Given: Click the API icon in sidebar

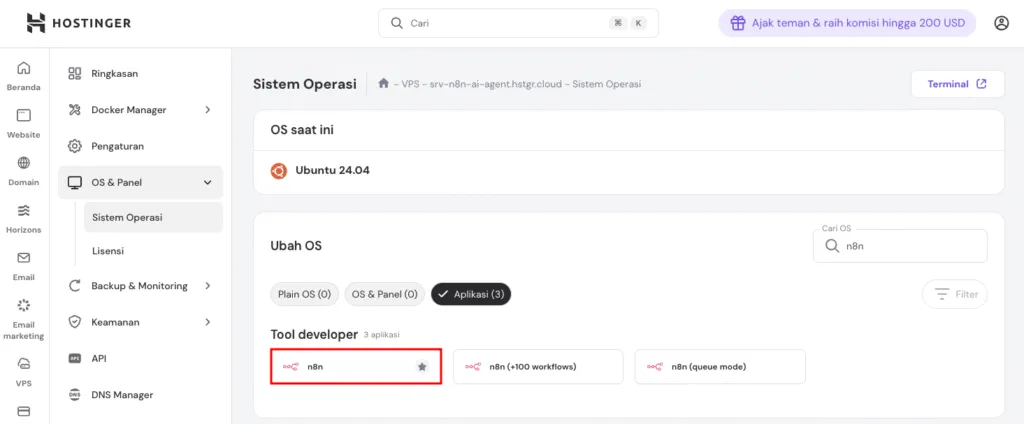Looking at the screenshot, I should (x=75, y=358).
